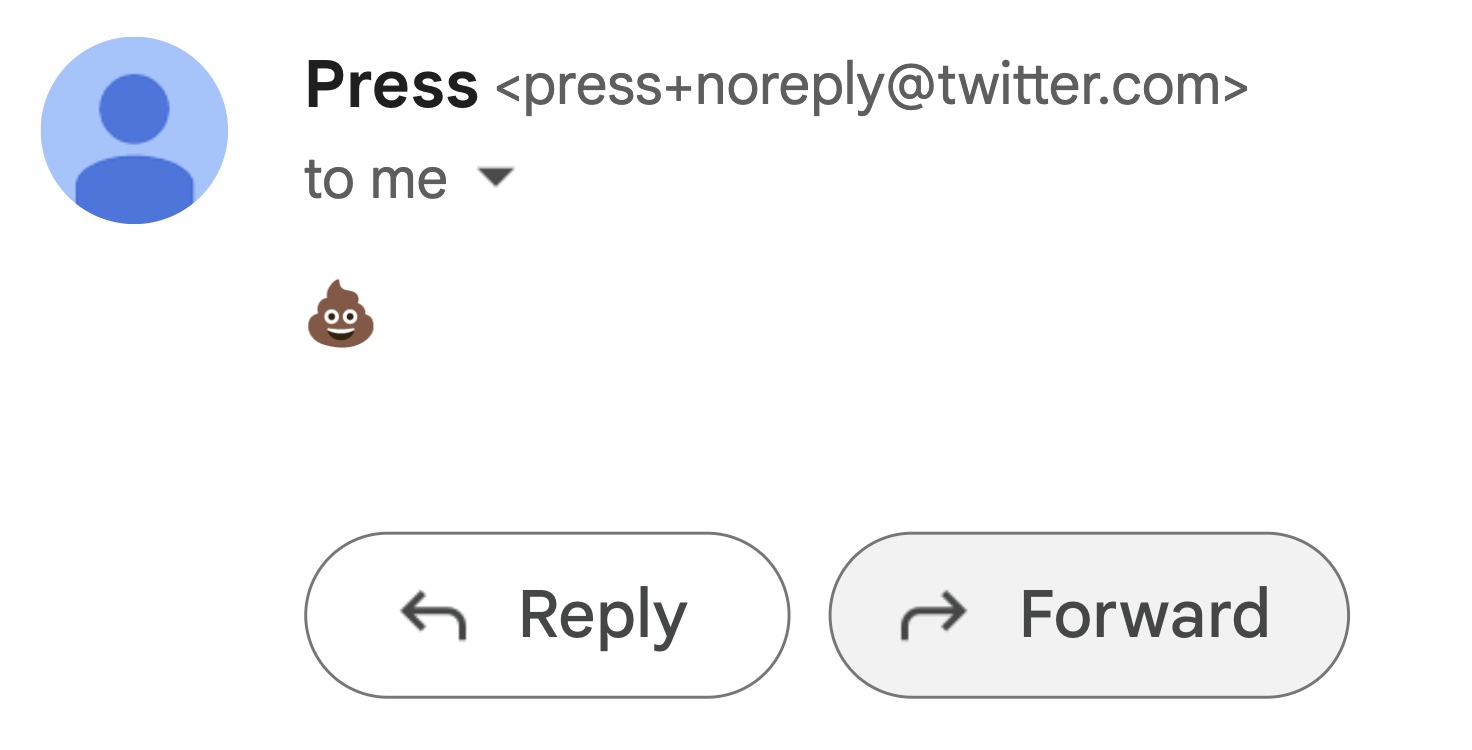Click the 'Reply' label text
Viewport: 1472px width, 750px height.
pyautogui.click(x=603, y=617)
